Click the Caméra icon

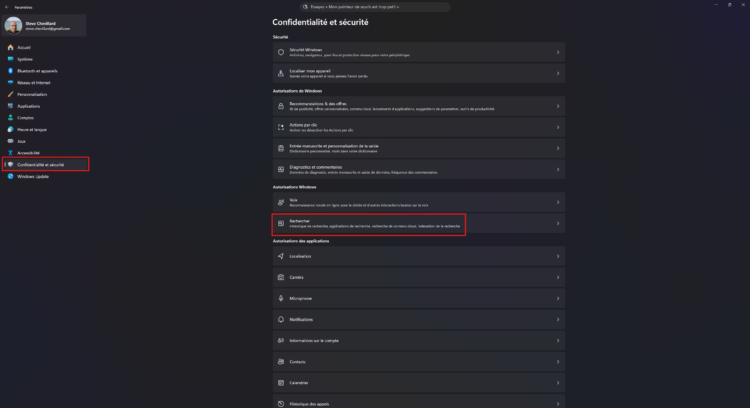281,277
